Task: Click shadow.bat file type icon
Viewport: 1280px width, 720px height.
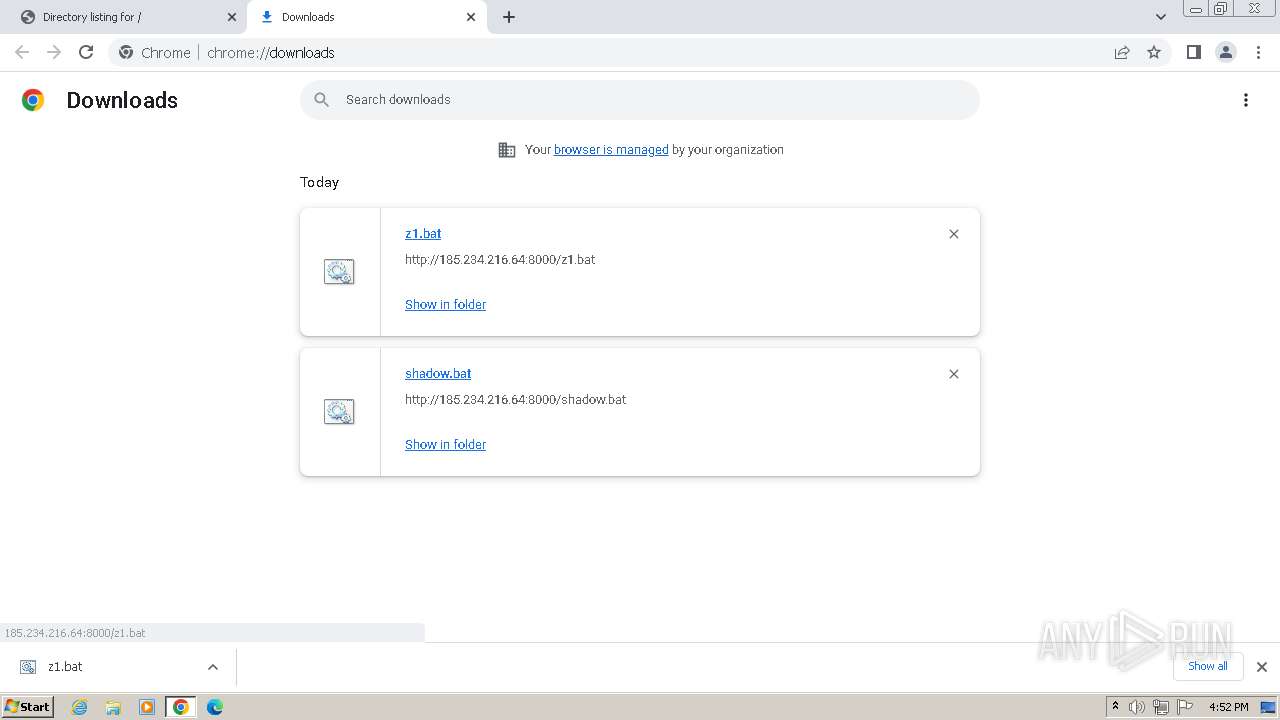Action: pyautogui.click(x=339, y=412)
